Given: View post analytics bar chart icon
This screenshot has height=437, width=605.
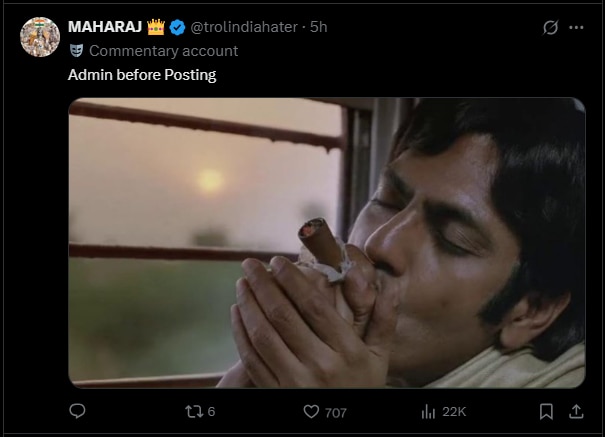Looking at the screenshot, I should 428,411.
